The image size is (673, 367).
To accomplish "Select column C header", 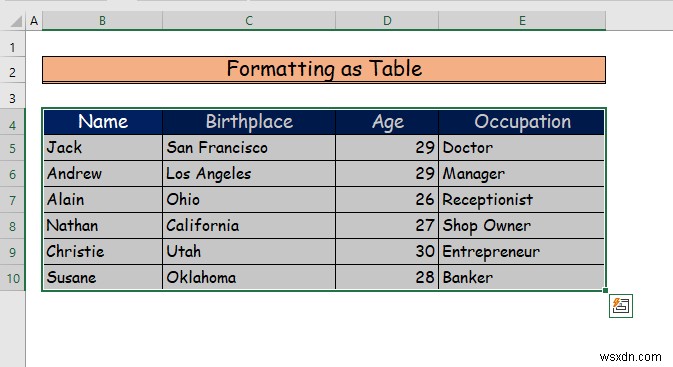I will click(249, 21).
